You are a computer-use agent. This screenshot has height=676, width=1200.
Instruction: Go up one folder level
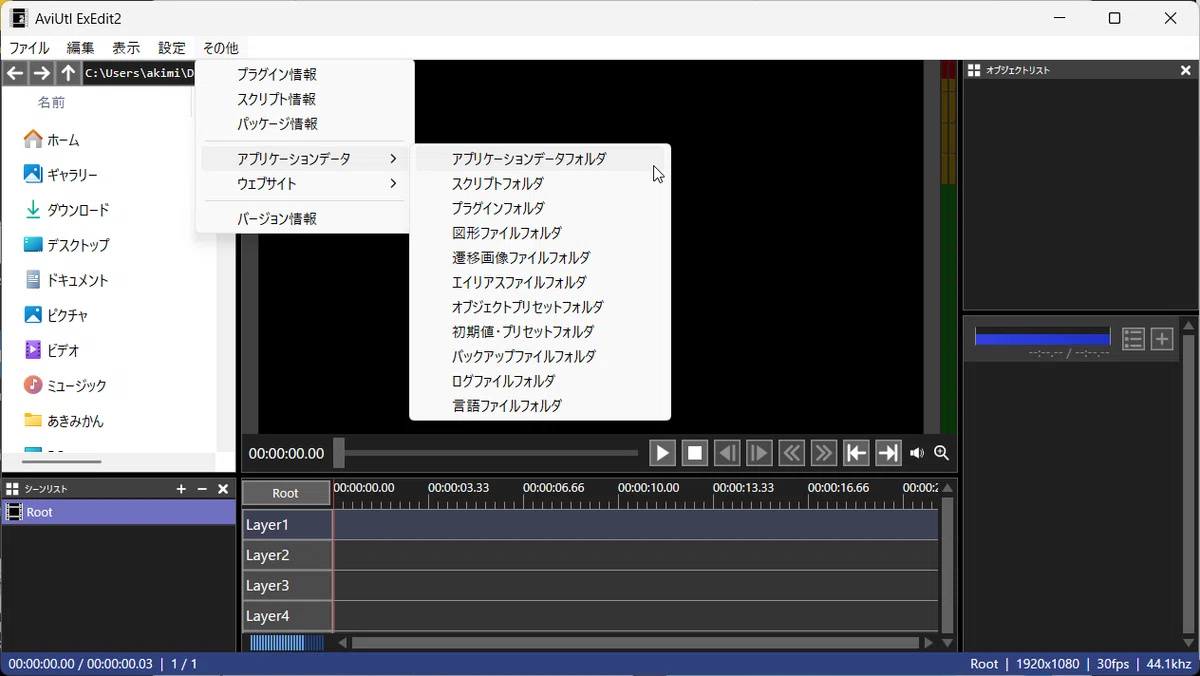tap(68, 73)
